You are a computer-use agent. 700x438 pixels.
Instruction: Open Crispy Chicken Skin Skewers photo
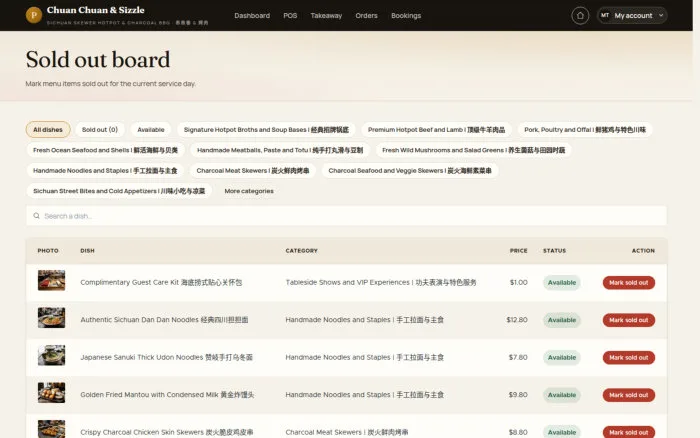tap(51, 429)
